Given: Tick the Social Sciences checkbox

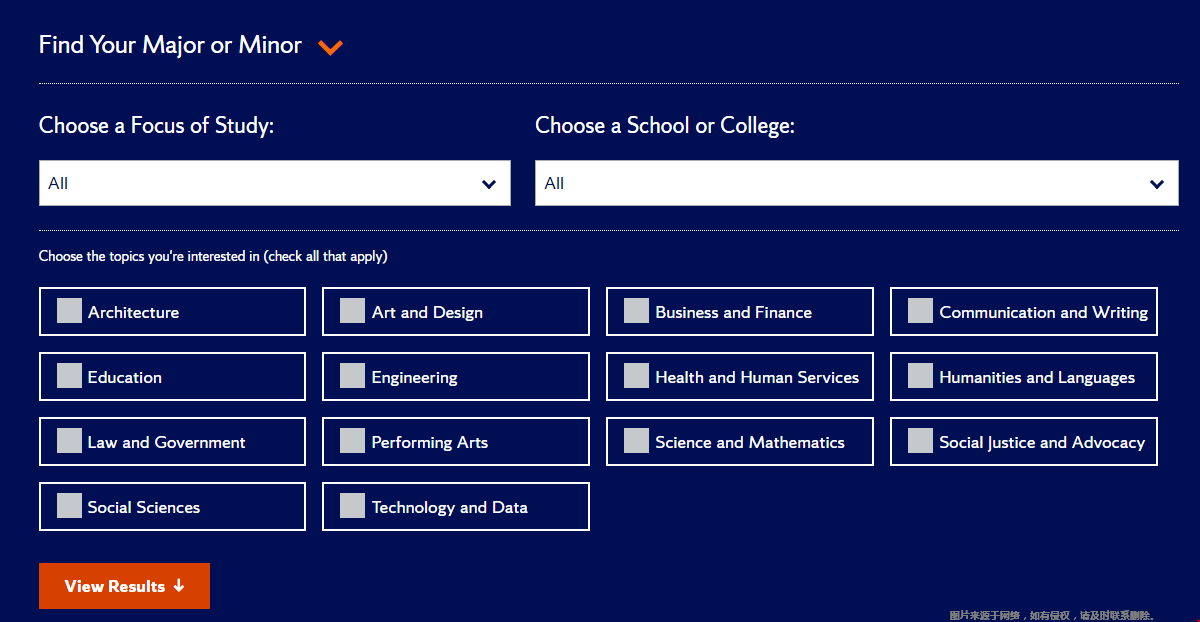Looking at the screenshot, I should (69, 506).
